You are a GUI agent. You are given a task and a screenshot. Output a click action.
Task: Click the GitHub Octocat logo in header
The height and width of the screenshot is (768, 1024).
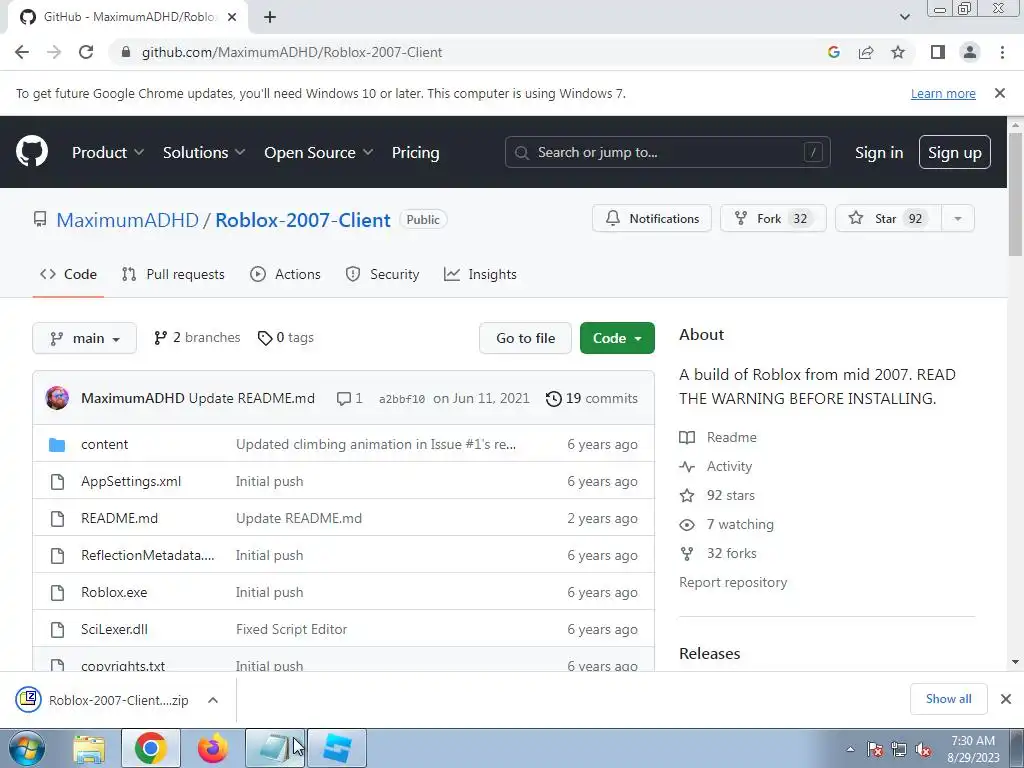(x=31, y=152)
